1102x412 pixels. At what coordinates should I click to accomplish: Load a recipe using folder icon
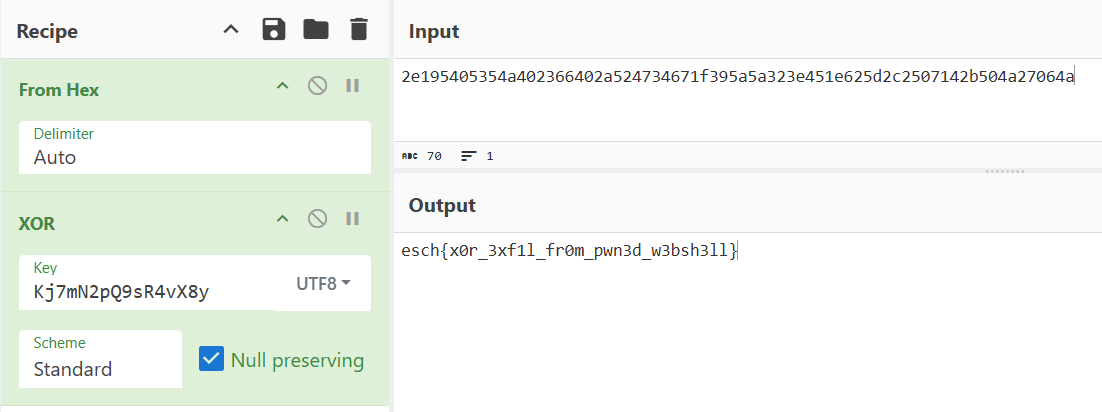(316, 30)
